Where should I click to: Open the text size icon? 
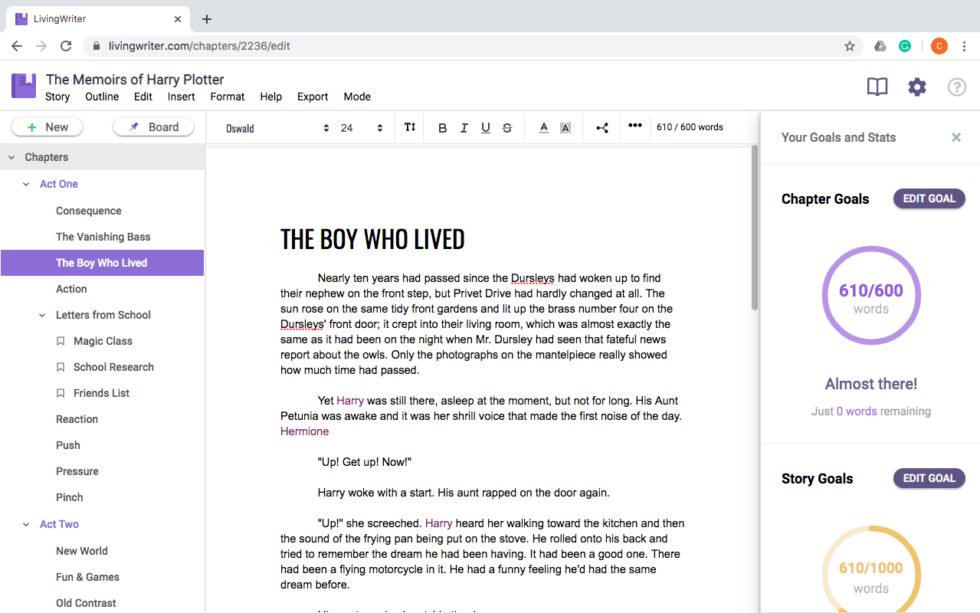pos(409,127)
